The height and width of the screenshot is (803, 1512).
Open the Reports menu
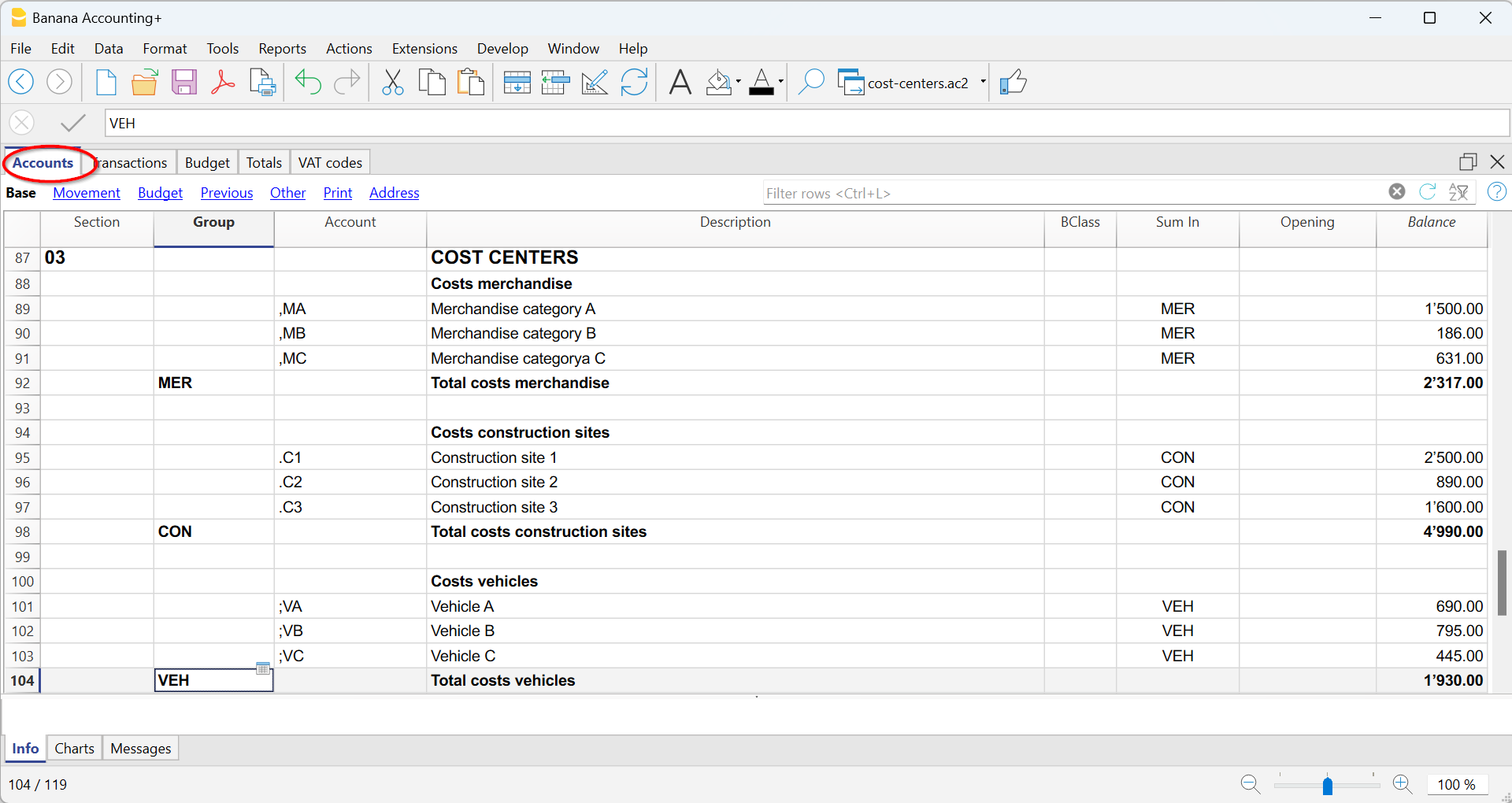pos(282,49)
